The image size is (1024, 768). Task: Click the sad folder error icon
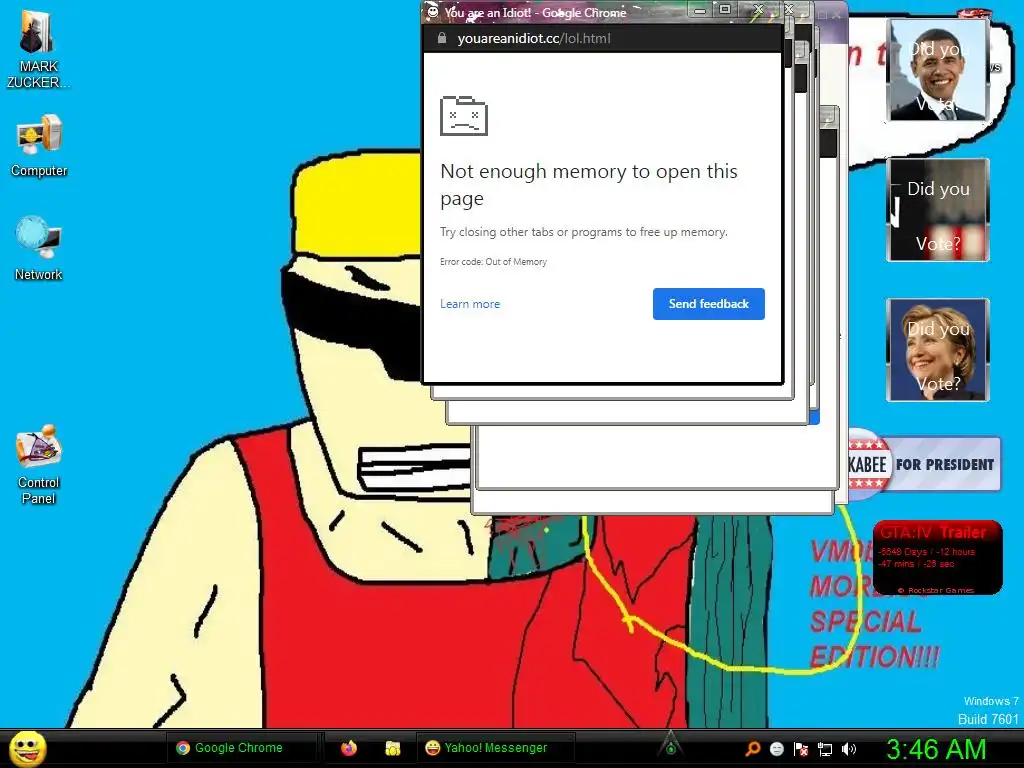464,116
